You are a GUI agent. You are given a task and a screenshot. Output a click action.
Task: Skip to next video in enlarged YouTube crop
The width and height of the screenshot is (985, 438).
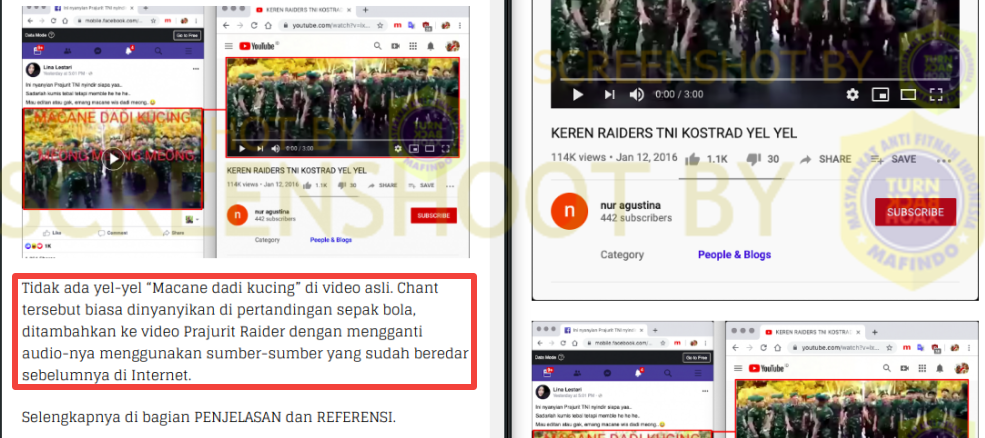coord(609,94)
